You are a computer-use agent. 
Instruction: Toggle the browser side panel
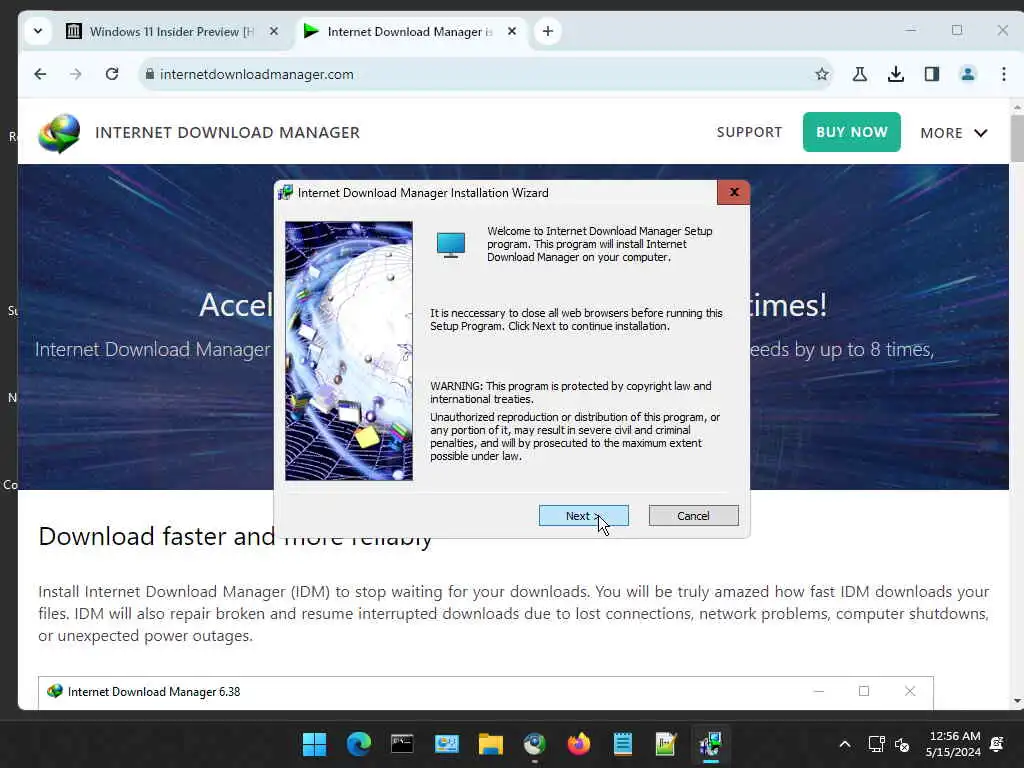coord(932,74)
